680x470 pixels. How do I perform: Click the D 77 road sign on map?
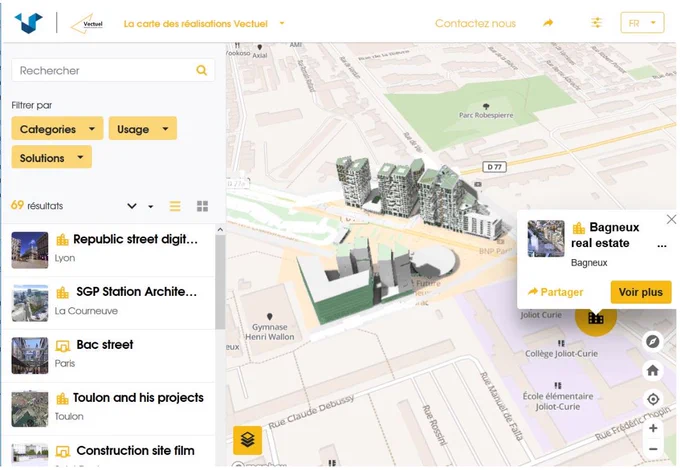coord(494,167)
